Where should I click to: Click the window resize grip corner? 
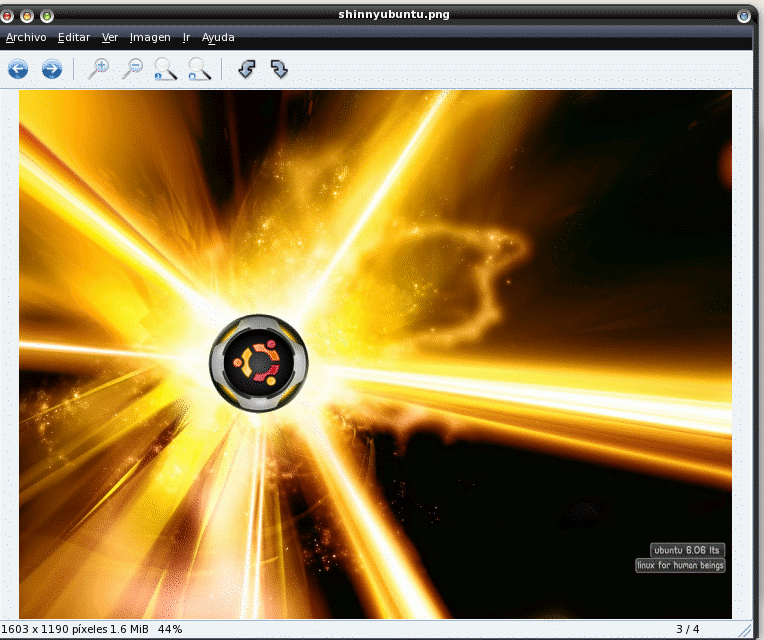745,631
